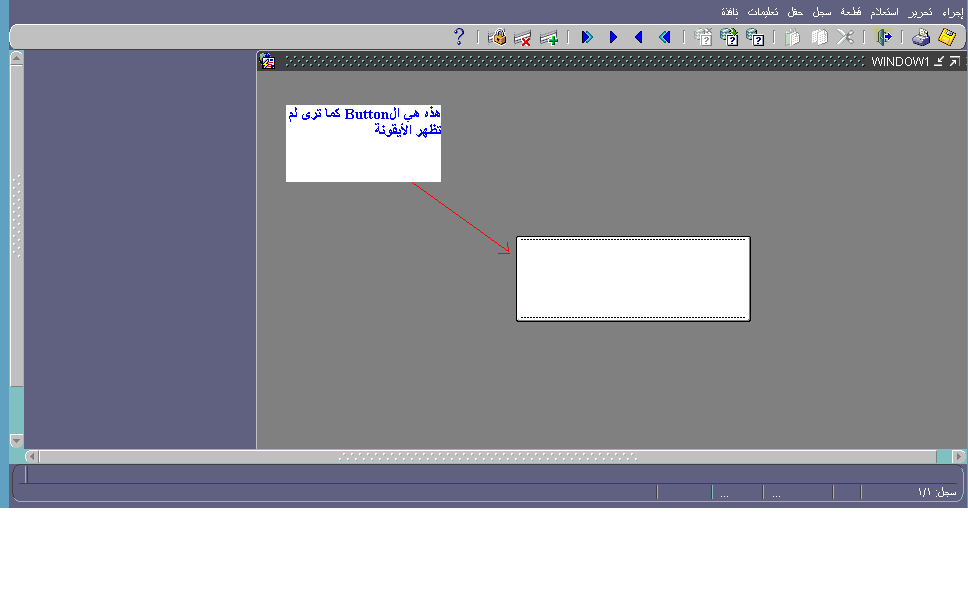Click the Enter Query toolbar icon
The height and width of the screenshot is (612, 968).
757,37
